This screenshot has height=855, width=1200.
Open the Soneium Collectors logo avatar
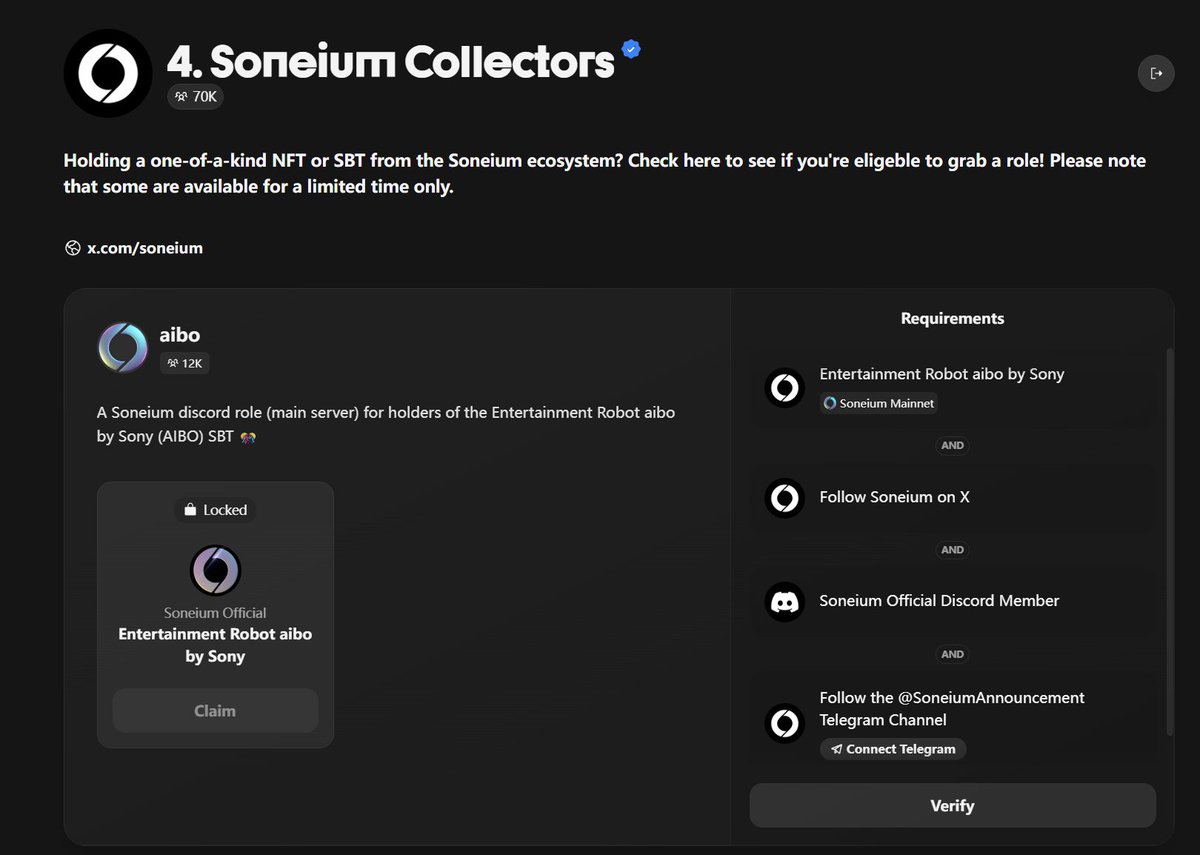click(x=108, y=73)
